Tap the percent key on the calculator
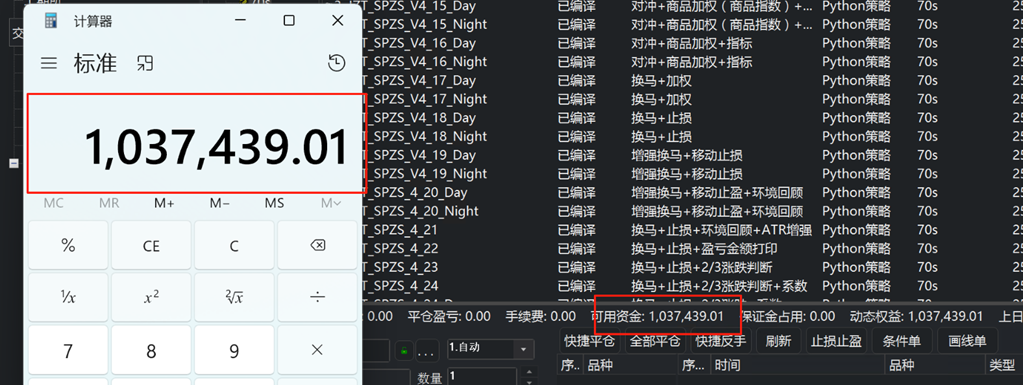 point(68,245)
